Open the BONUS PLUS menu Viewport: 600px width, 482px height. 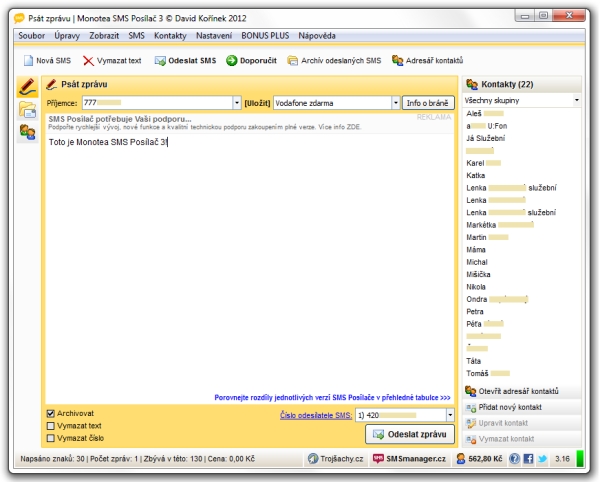click(x=265, y=36)
